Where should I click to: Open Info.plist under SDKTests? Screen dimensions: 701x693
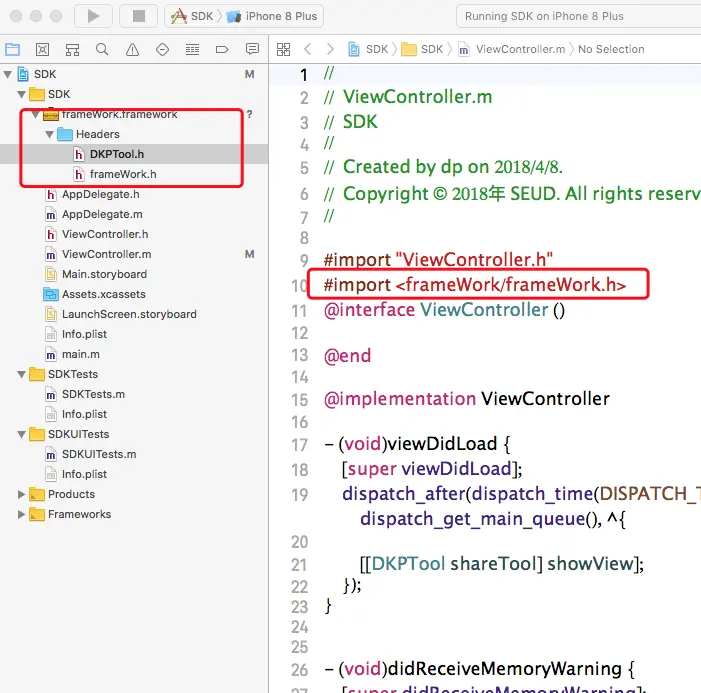point(84,414)
